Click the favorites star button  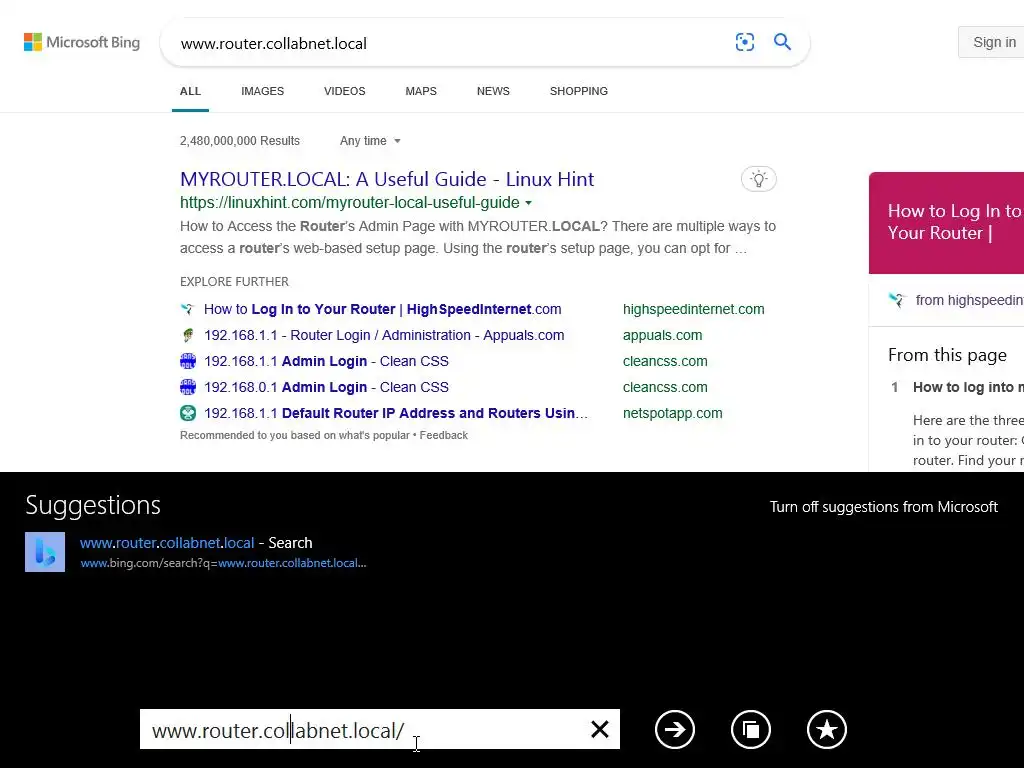tap(826, 729)
